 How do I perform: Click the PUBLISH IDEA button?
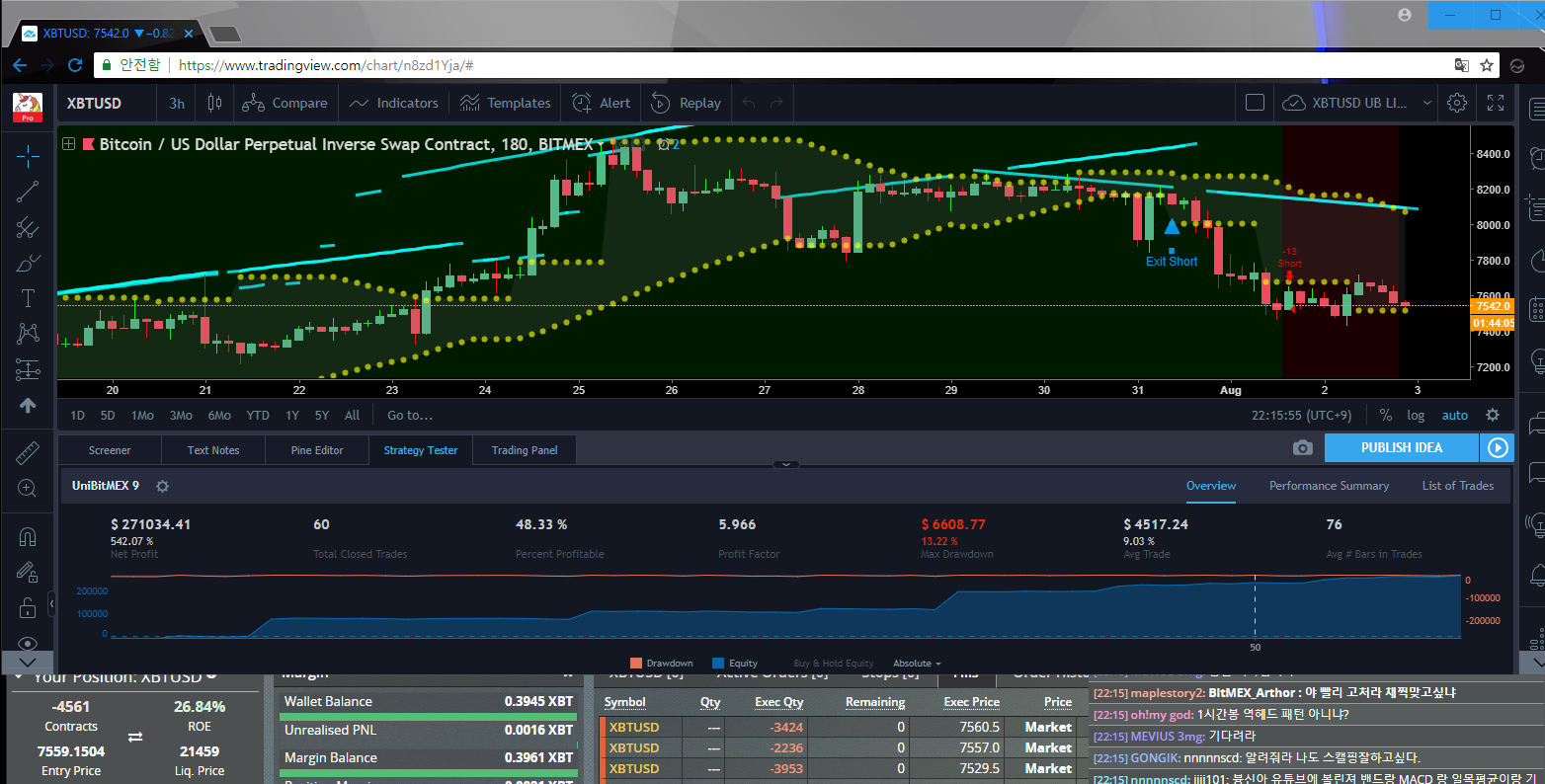click(x=1402, y=448)
